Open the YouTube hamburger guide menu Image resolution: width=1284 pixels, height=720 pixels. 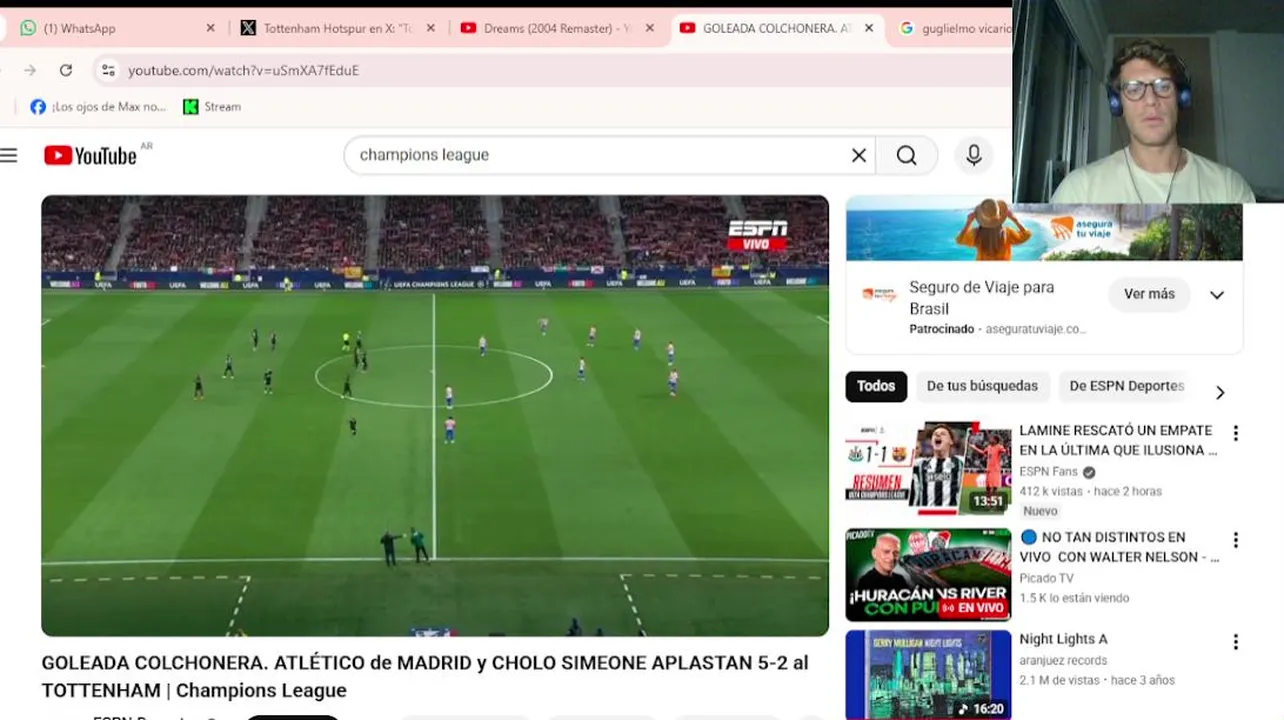click(9, 155)
